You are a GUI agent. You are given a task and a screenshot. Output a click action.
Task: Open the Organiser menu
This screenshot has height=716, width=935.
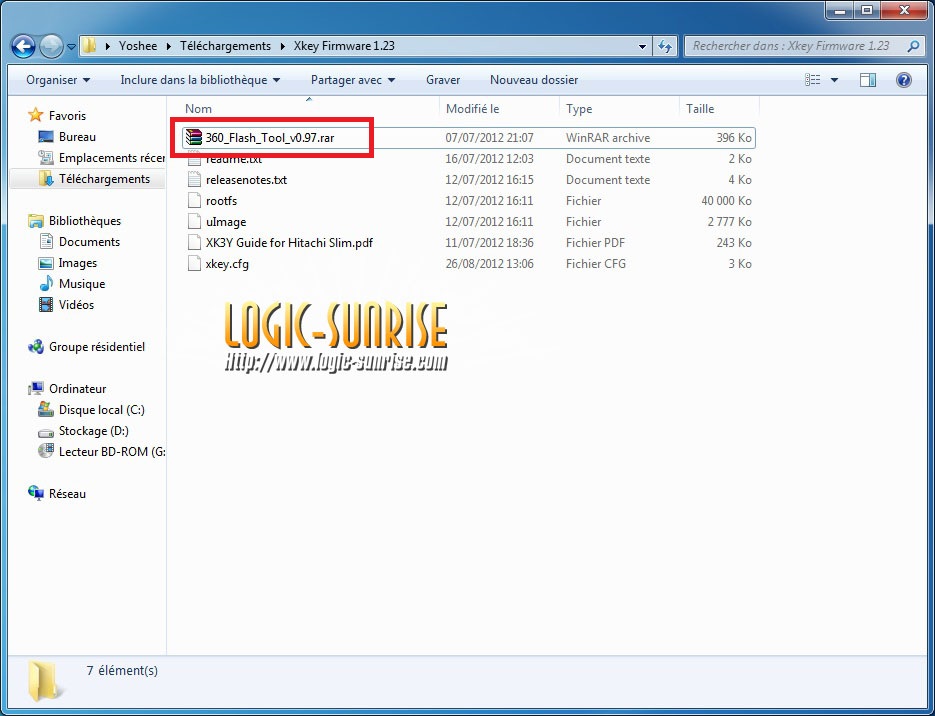tap(58, 80)
